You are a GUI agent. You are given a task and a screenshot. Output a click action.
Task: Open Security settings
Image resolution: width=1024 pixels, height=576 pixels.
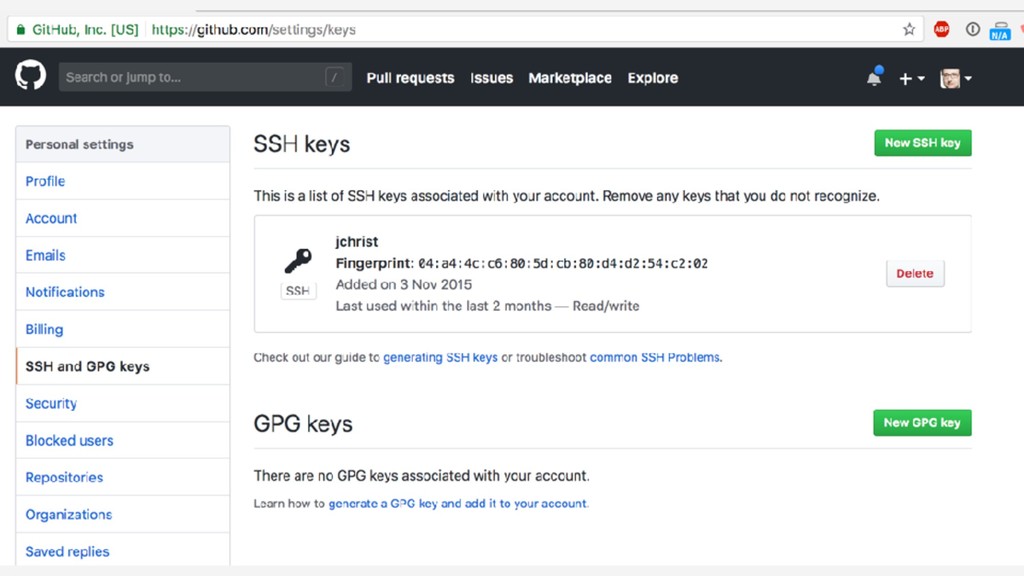click(x=123, y=404)
